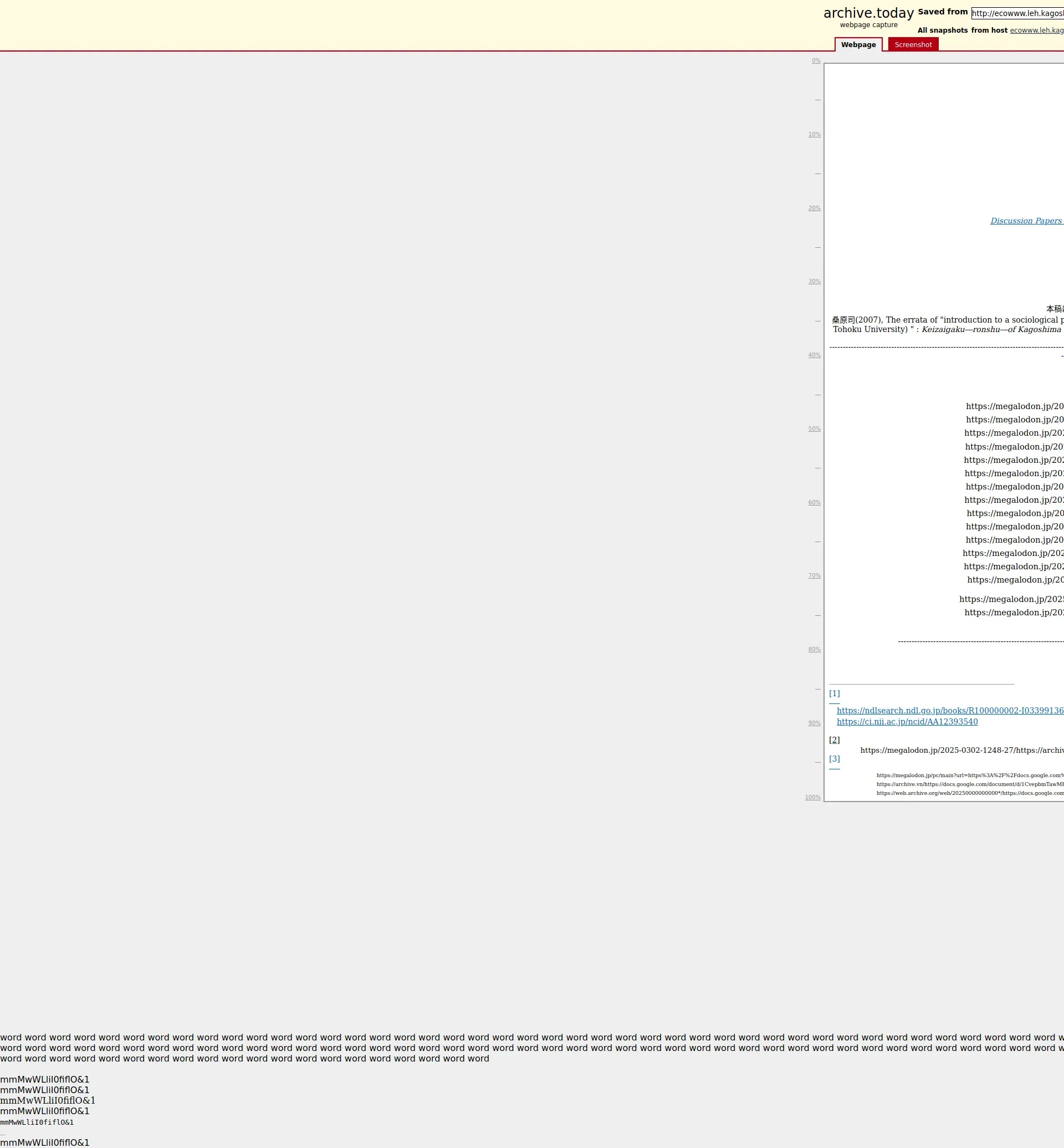Click footnote reference [1]
The height and width of the screenshot is (1148, 1064).
[x=834, y=693]
